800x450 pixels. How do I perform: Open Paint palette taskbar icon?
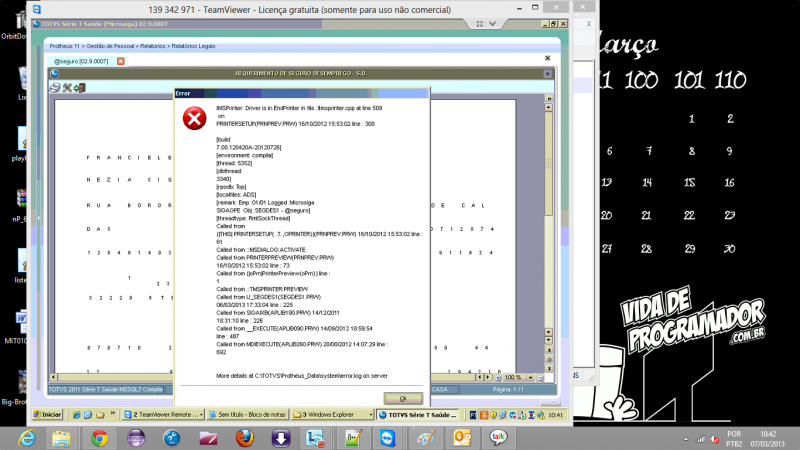pyautogui.click(x=425, y=438)
